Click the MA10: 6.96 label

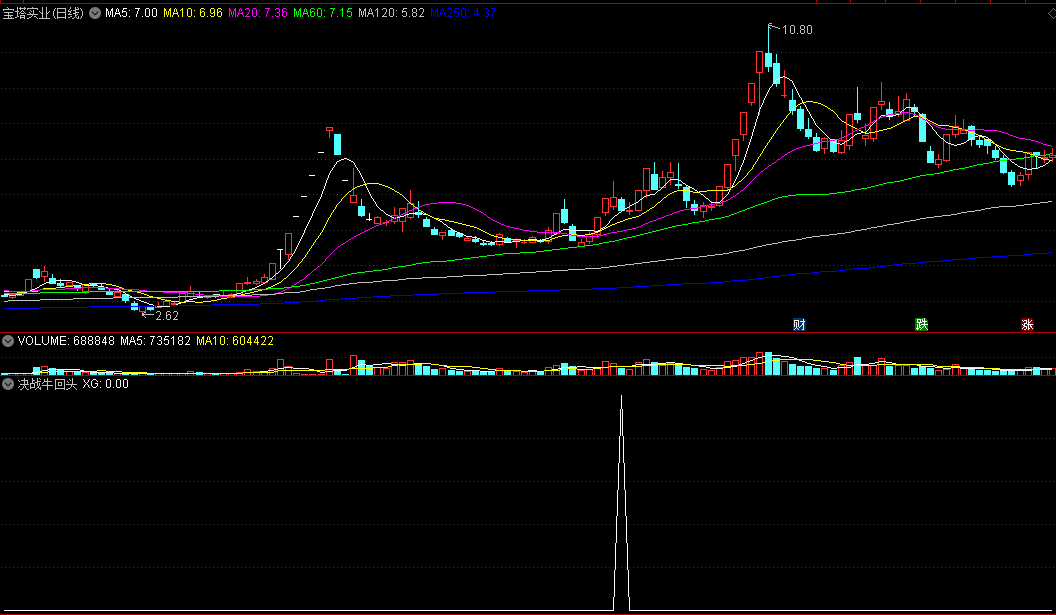click(193, 13)
